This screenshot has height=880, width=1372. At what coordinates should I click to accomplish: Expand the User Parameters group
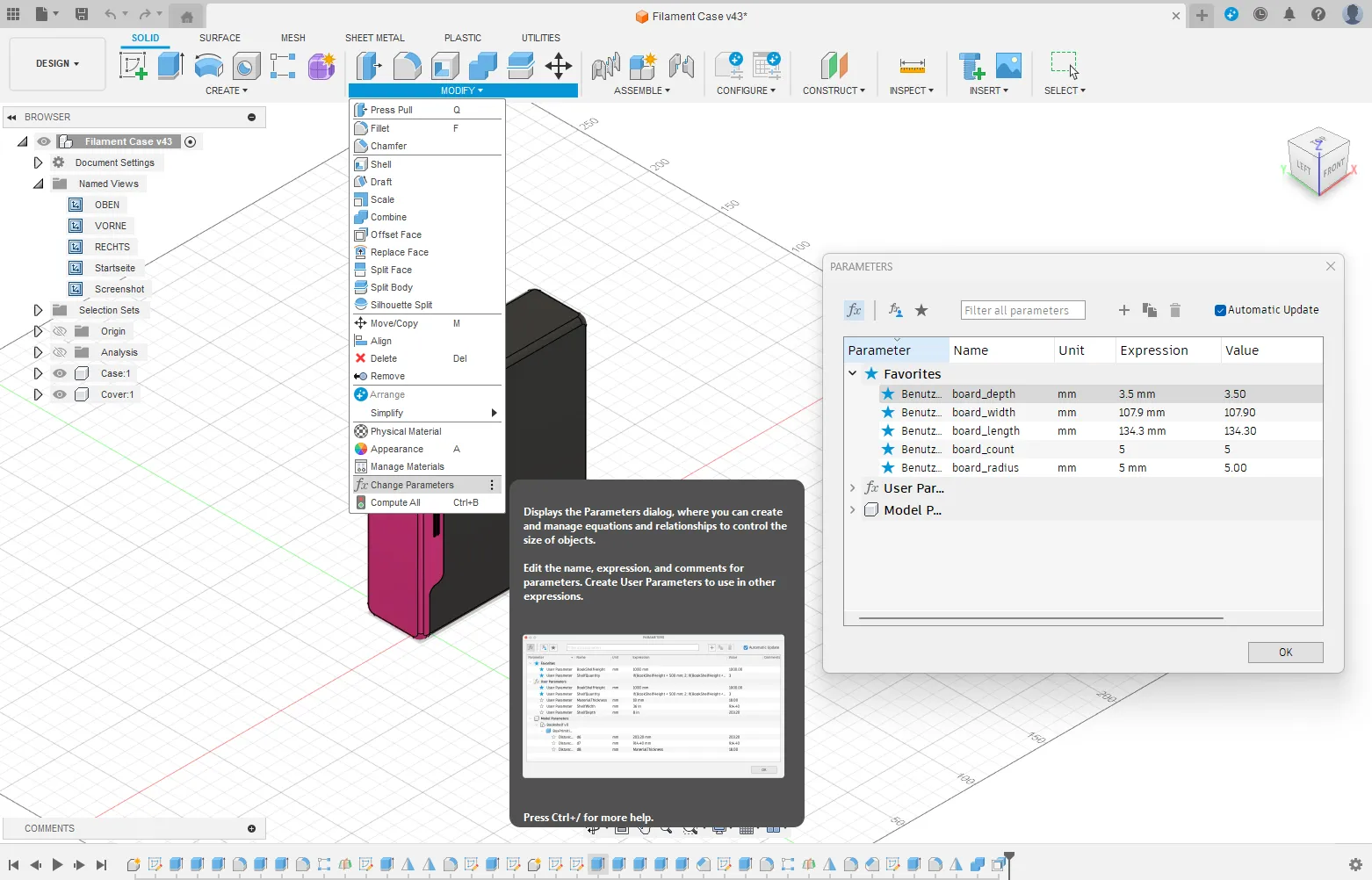pyautogui.click(x=852, y=488)
